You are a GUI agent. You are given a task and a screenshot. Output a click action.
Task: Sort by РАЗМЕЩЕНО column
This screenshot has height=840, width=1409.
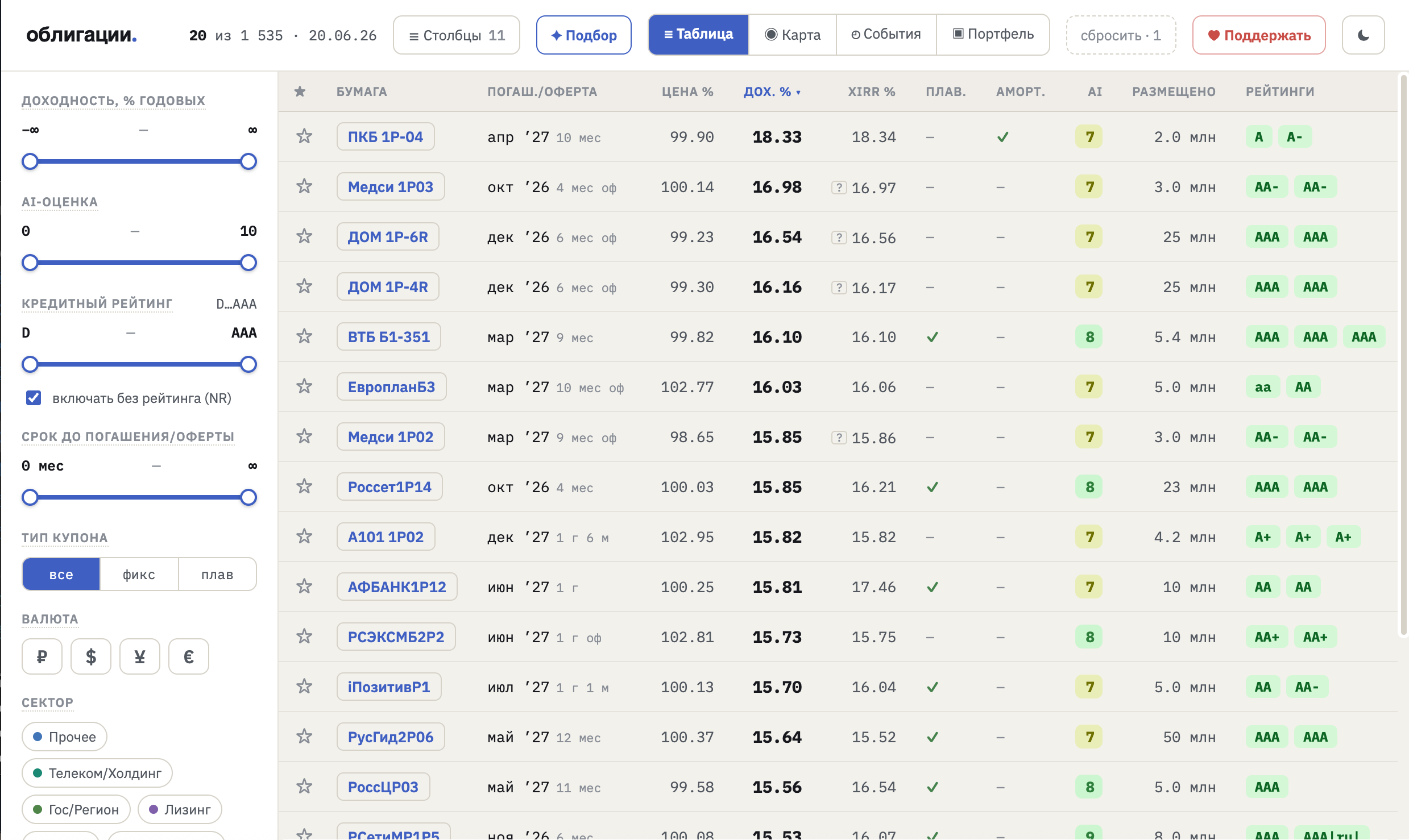[1174, 92]
